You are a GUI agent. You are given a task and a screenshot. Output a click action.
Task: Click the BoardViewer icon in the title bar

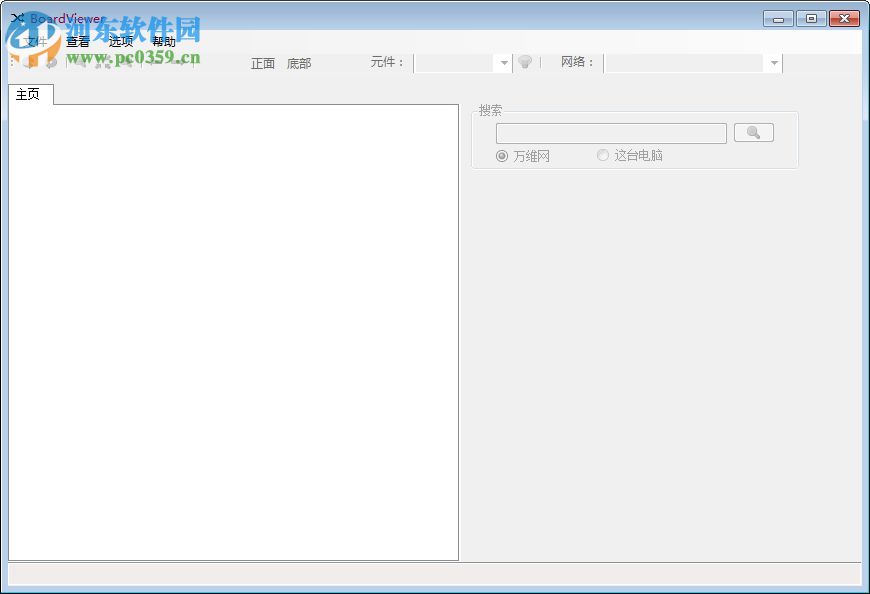click(17, 18)
